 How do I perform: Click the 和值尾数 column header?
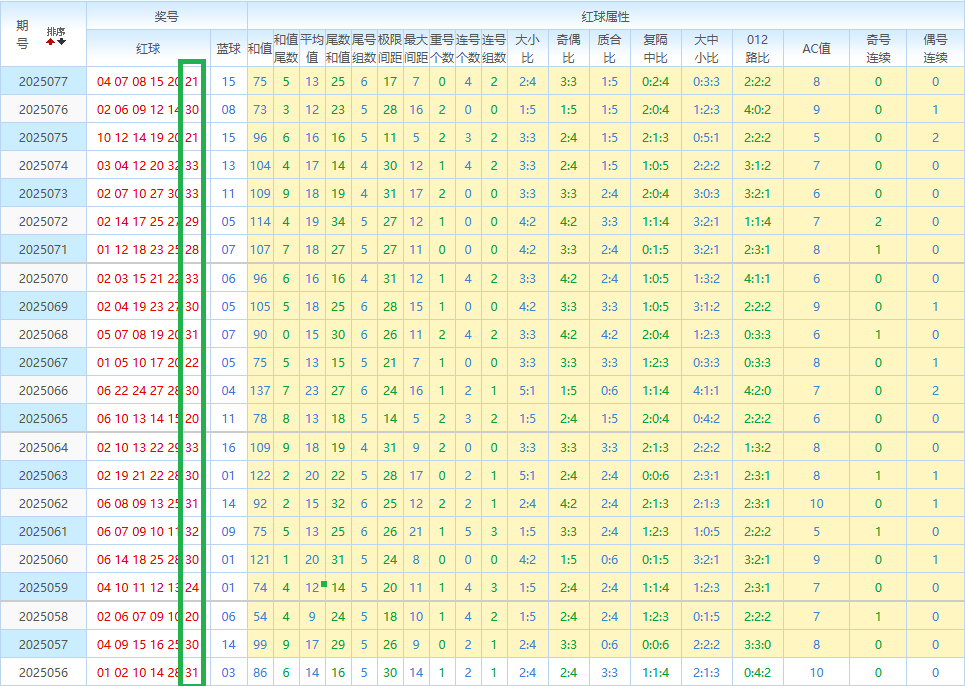click(286, 49)
